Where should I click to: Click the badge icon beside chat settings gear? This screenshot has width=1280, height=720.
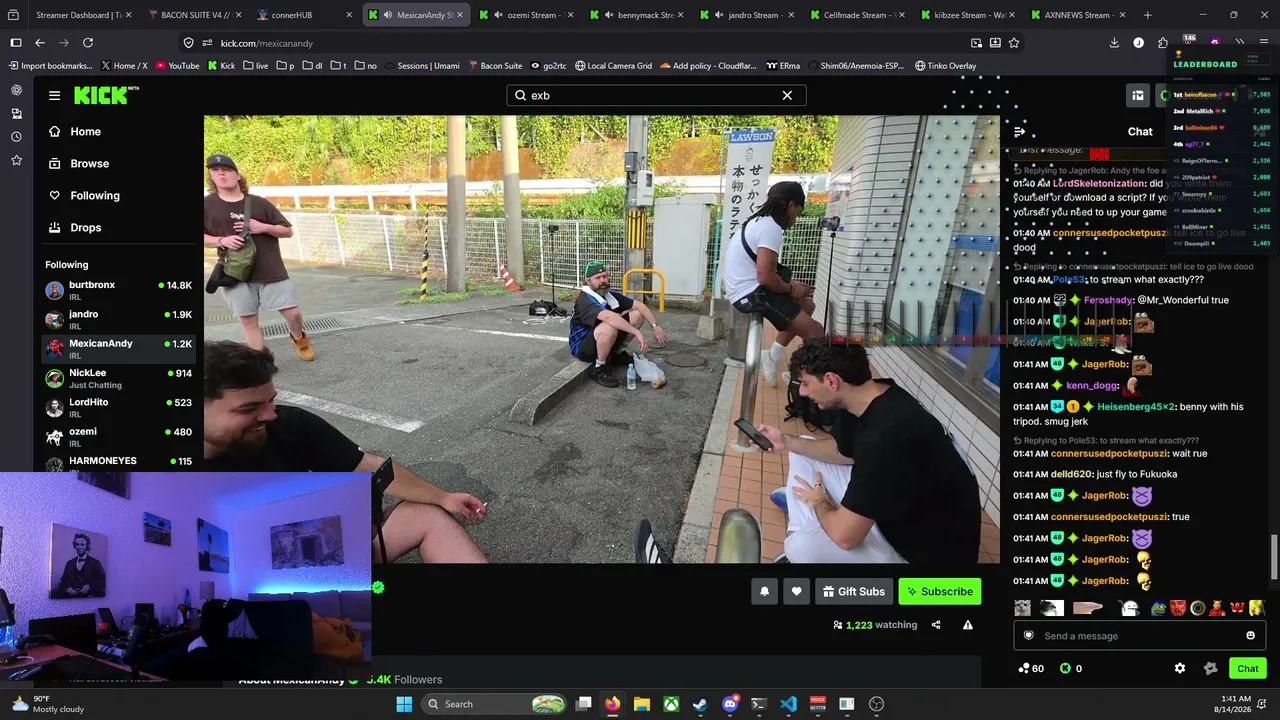point(1210,668)
